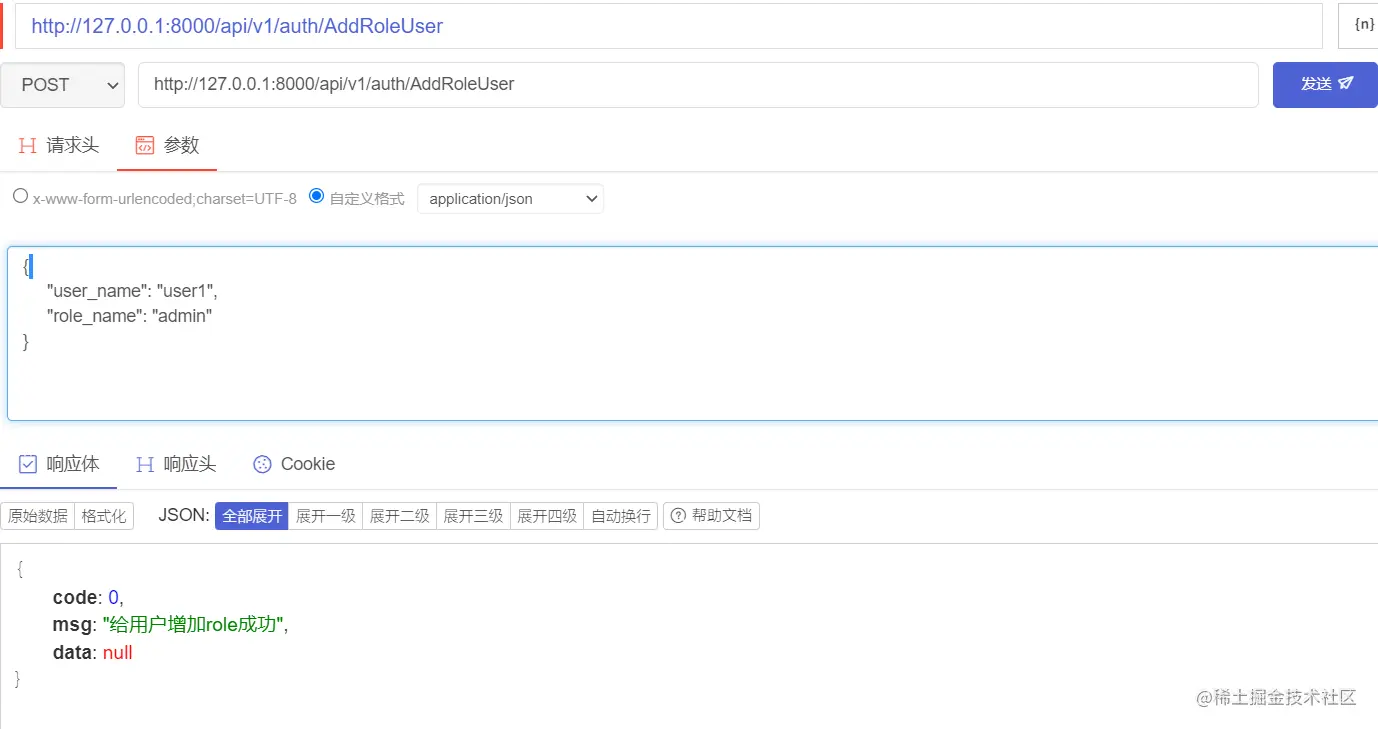Select 展开三级 JSON option
Image resolution: width=1378 pixels, height=729 pixels.
tap(473, 516)
